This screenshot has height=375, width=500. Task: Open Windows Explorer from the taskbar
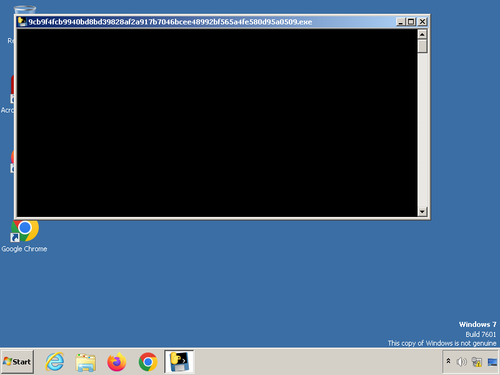click(86, 362)
